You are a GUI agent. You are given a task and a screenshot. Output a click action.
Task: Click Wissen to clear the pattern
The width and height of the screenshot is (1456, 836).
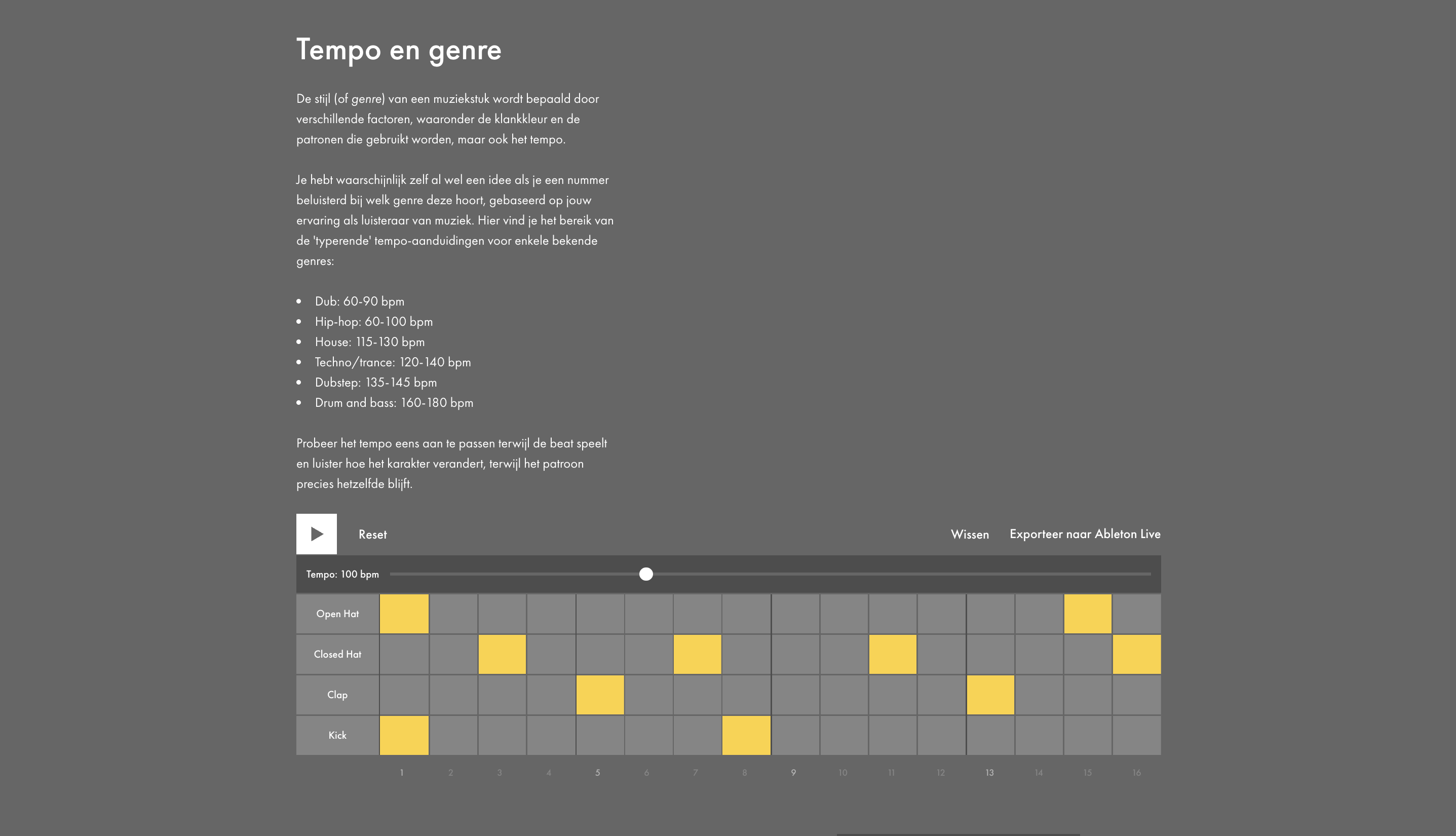pyautogui.click(x=970, y=534)
